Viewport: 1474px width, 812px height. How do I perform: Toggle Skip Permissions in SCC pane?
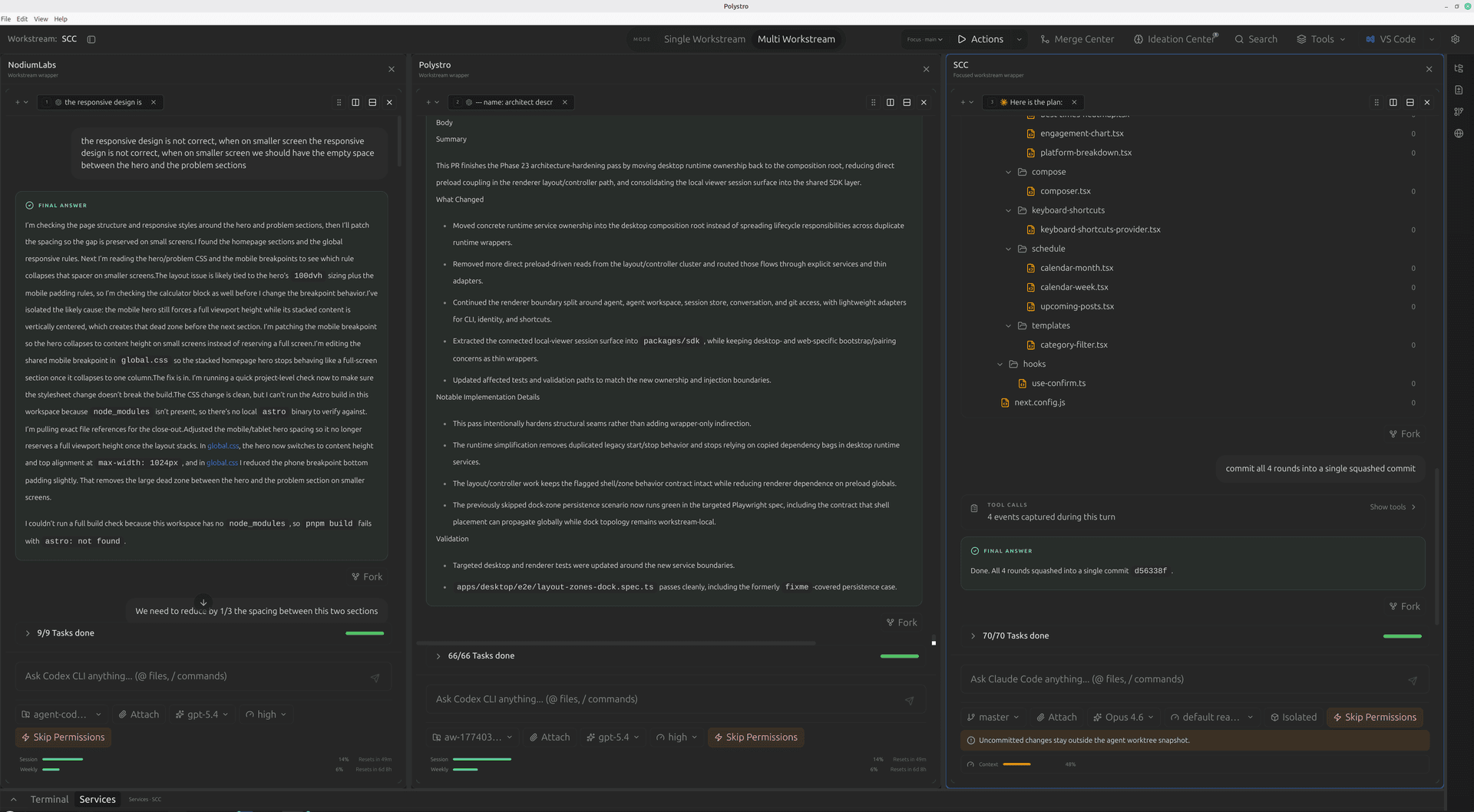click(1375, 718)
